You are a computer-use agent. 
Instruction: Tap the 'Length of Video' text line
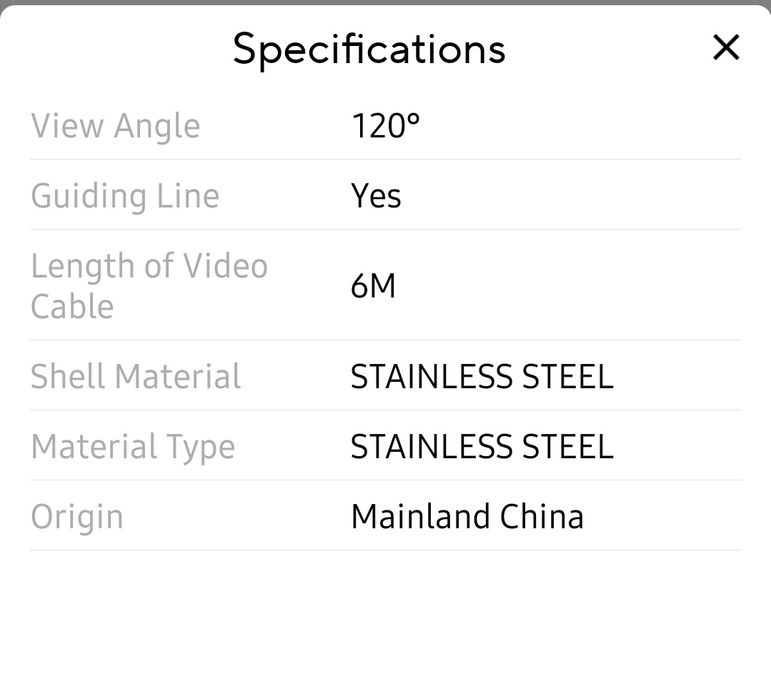(x=149, y=267)
